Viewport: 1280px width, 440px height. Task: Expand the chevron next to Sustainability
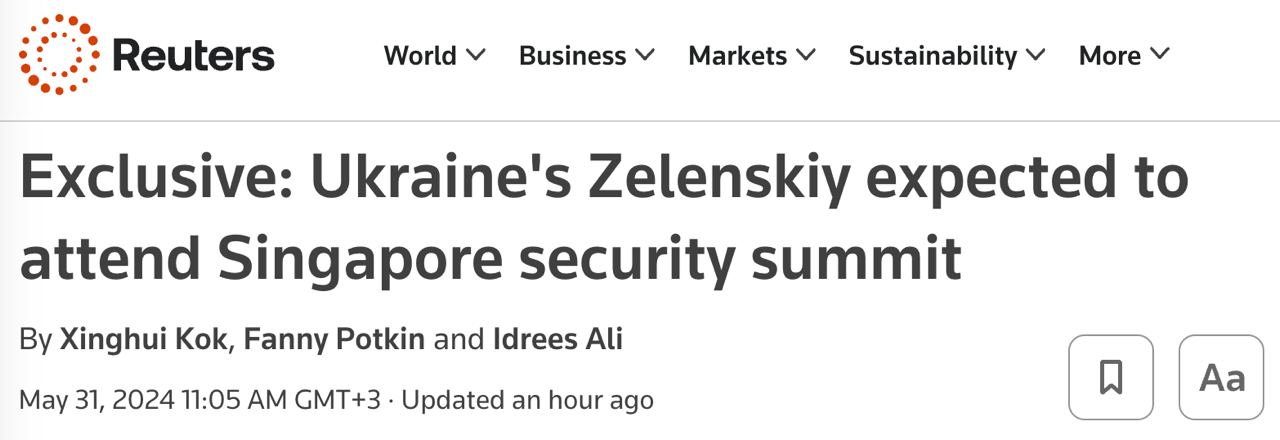(x=1036, y=55)
